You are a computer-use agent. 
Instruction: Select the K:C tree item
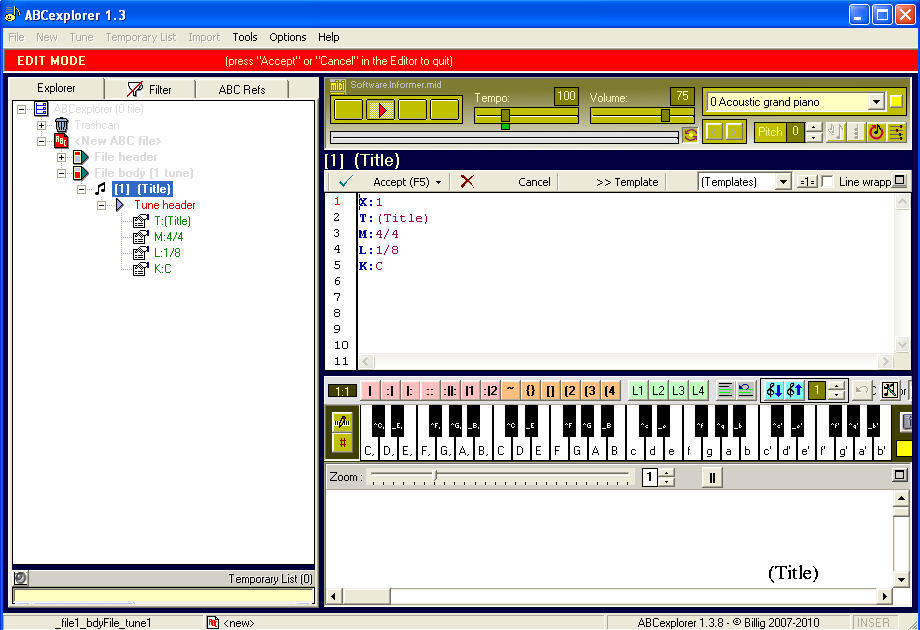pos(163,269)
